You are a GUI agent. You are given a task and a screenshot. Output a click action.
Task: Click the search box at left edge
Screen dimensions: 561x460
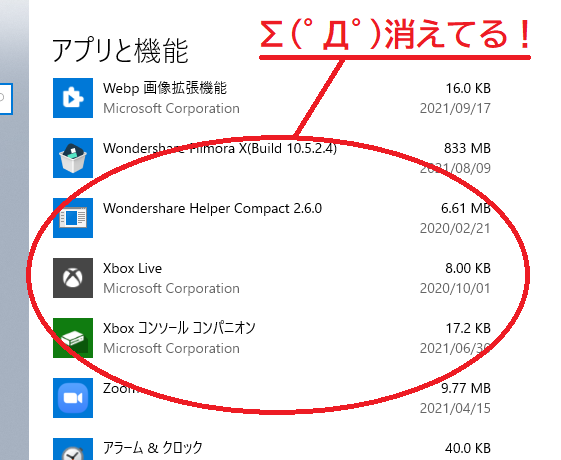click(6, 99)
